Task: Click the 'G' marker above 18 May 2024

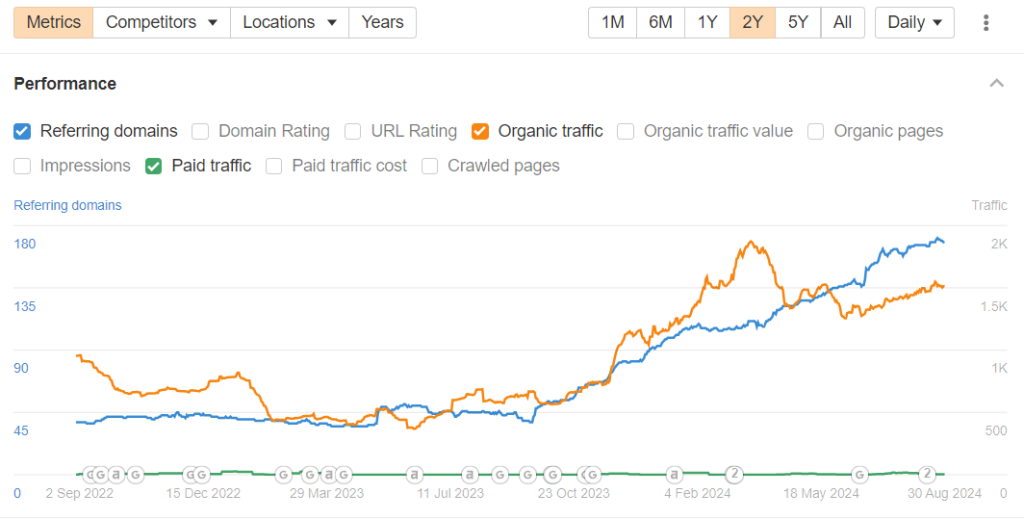Action: pyautogui.click(x=859, y=474)
